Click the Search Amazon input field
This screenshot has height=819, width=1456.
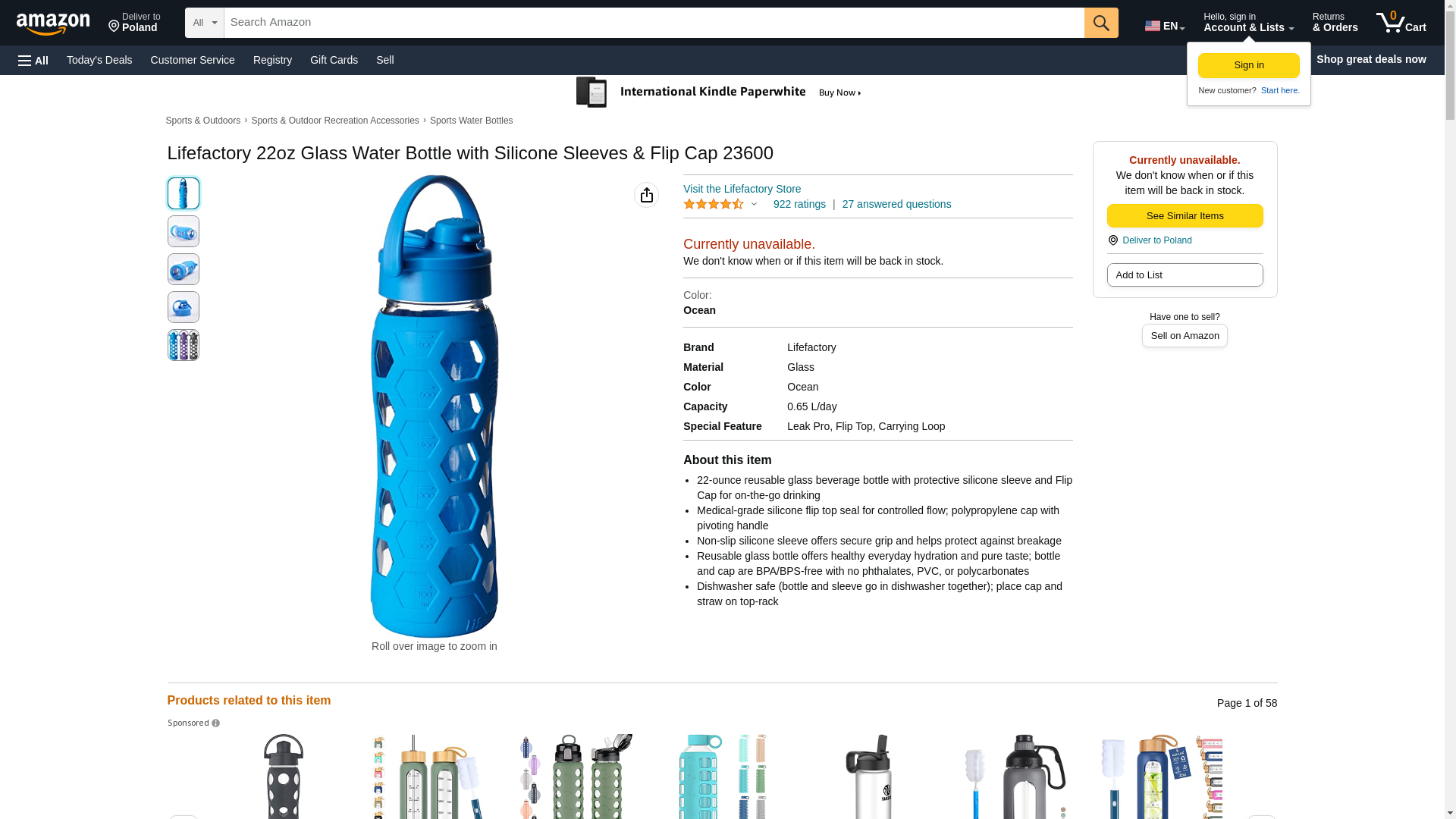pyautogui.click(x=654, y=23)
